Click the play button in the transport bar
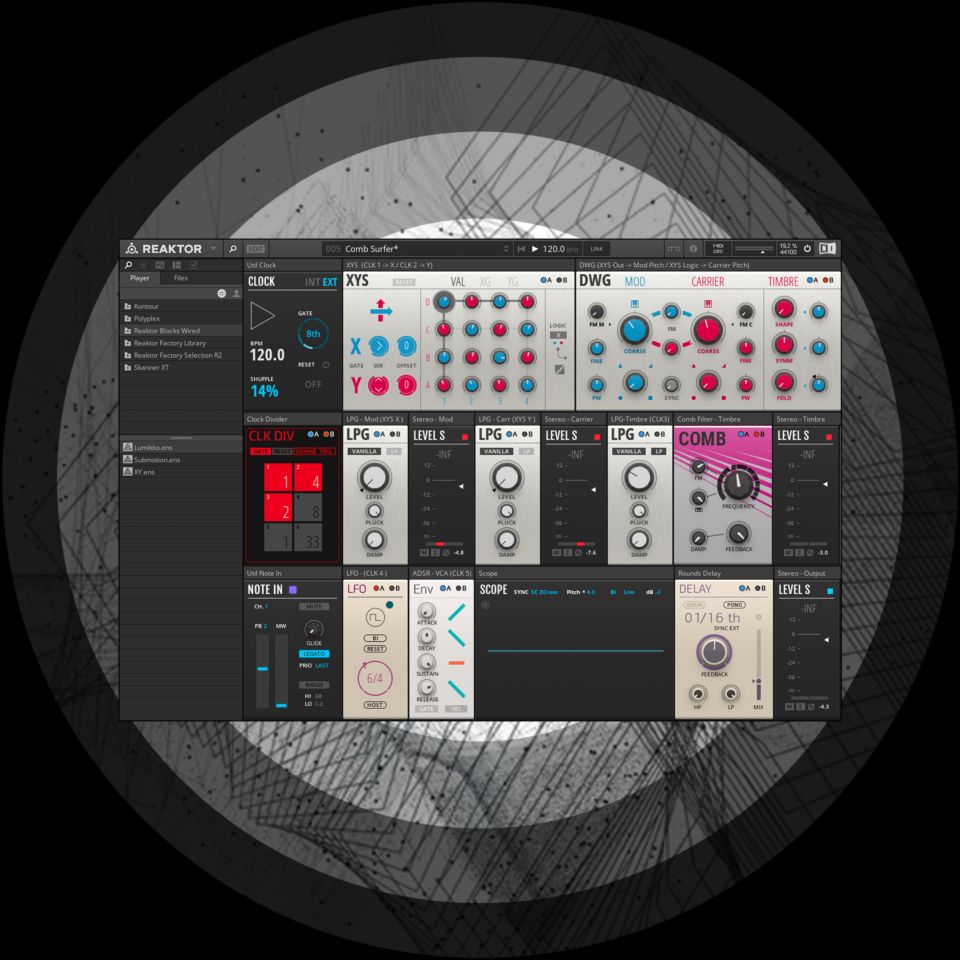960x960 pixels. 535,248
